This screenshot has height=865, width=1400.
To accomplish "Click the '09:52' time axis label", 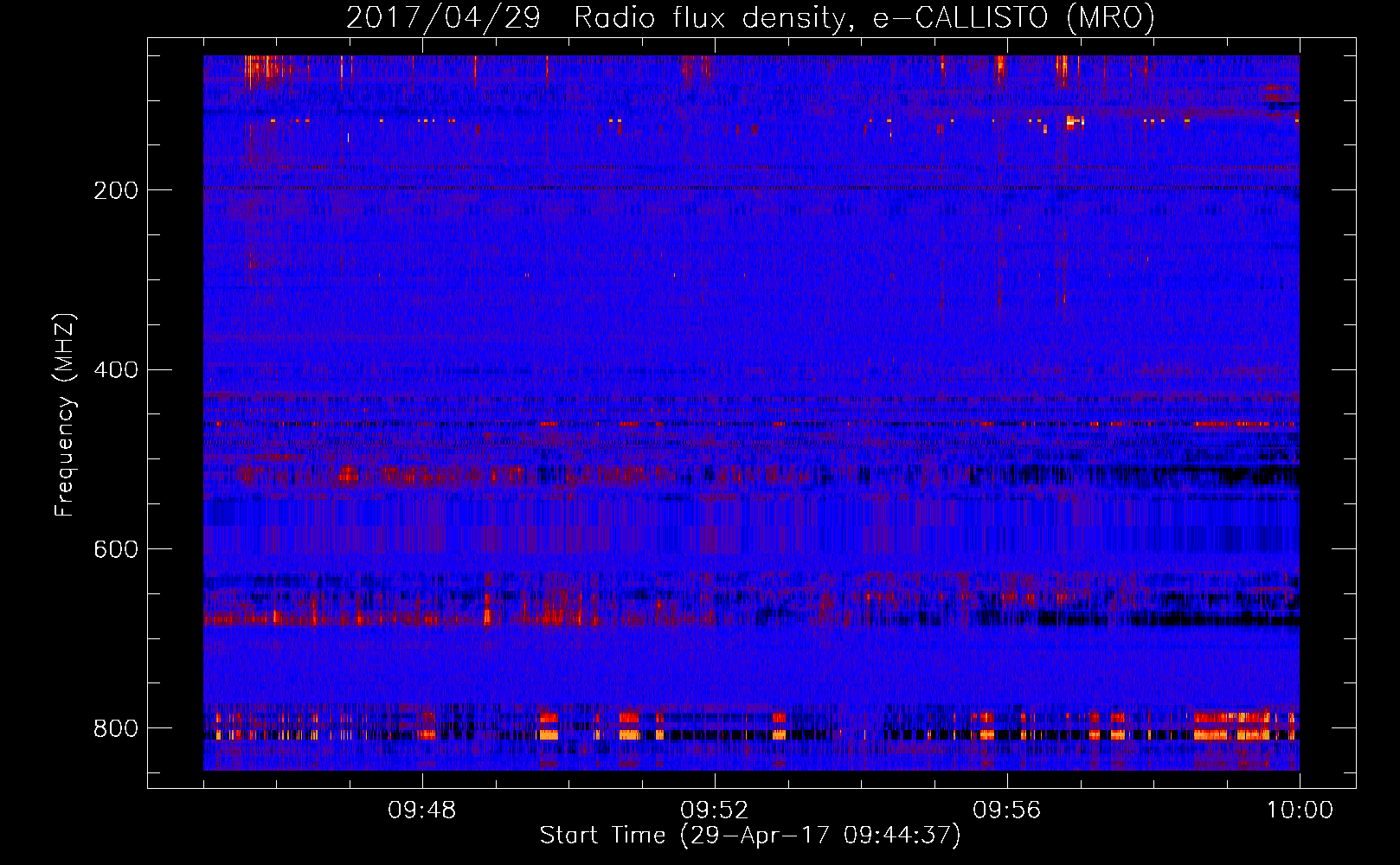I will (x=715, y=811).
